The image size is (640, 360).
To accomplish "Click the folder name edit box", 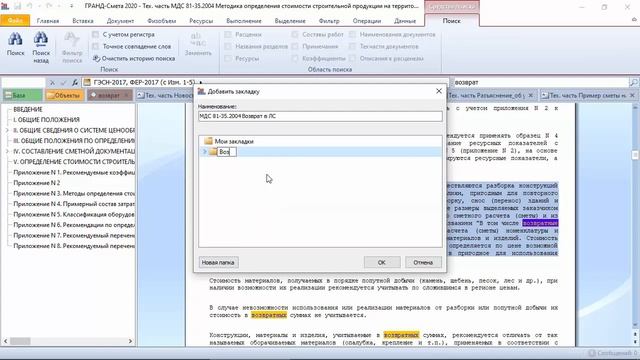I will (x=227, y=152).
